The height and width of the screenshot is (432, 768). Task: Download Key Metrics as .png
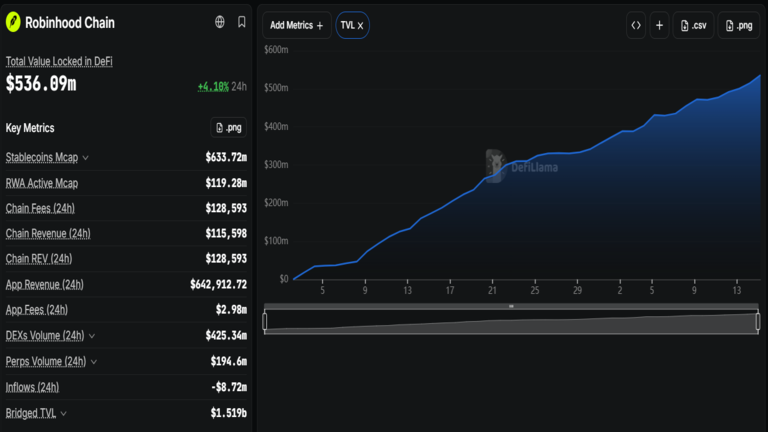coord(228,128)
